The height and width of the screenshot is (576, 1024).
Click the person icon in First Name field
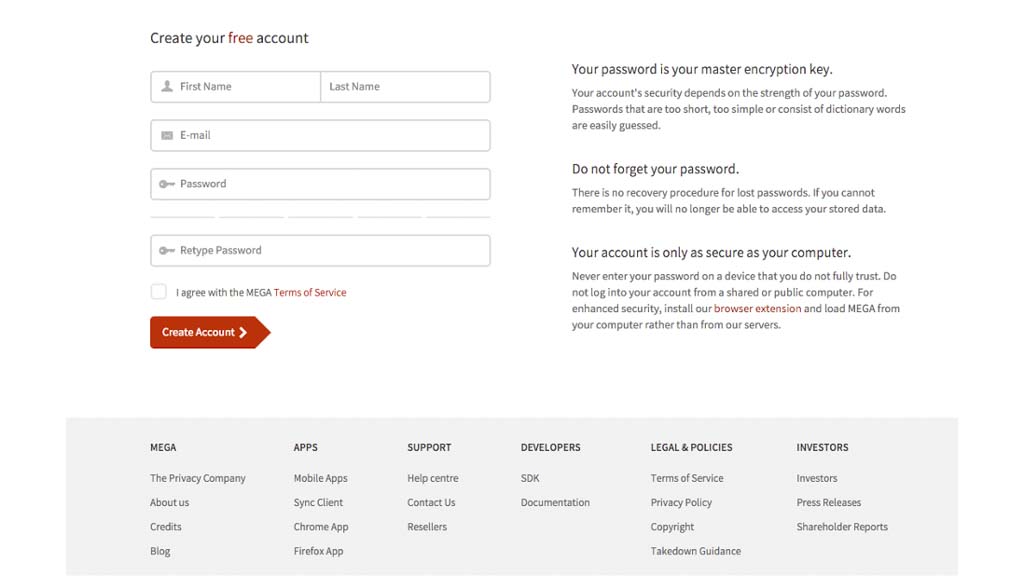click(167, 87)
